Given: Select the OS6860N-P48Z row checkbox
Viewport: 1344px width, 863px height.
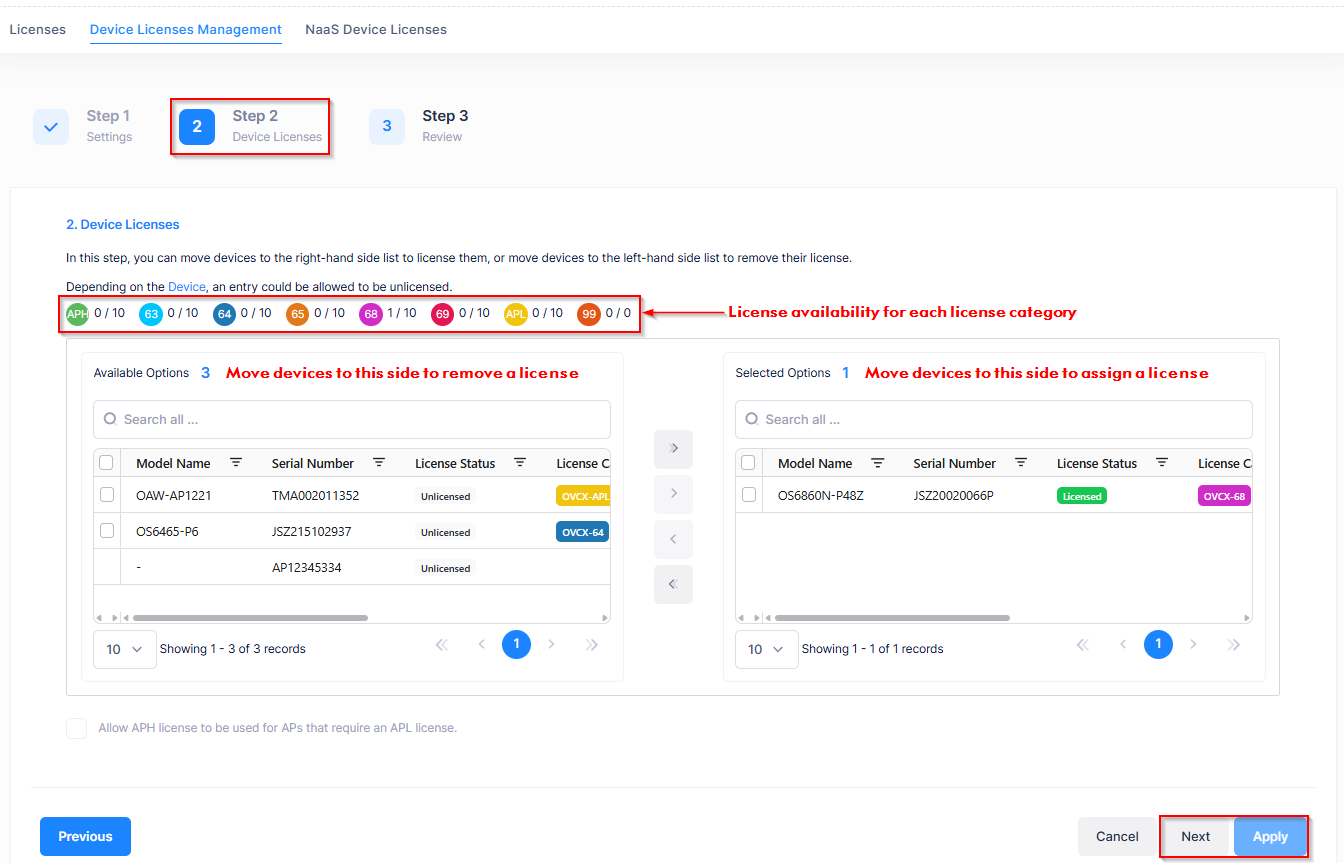Looking at the screenshot, I should coord(749,495).
